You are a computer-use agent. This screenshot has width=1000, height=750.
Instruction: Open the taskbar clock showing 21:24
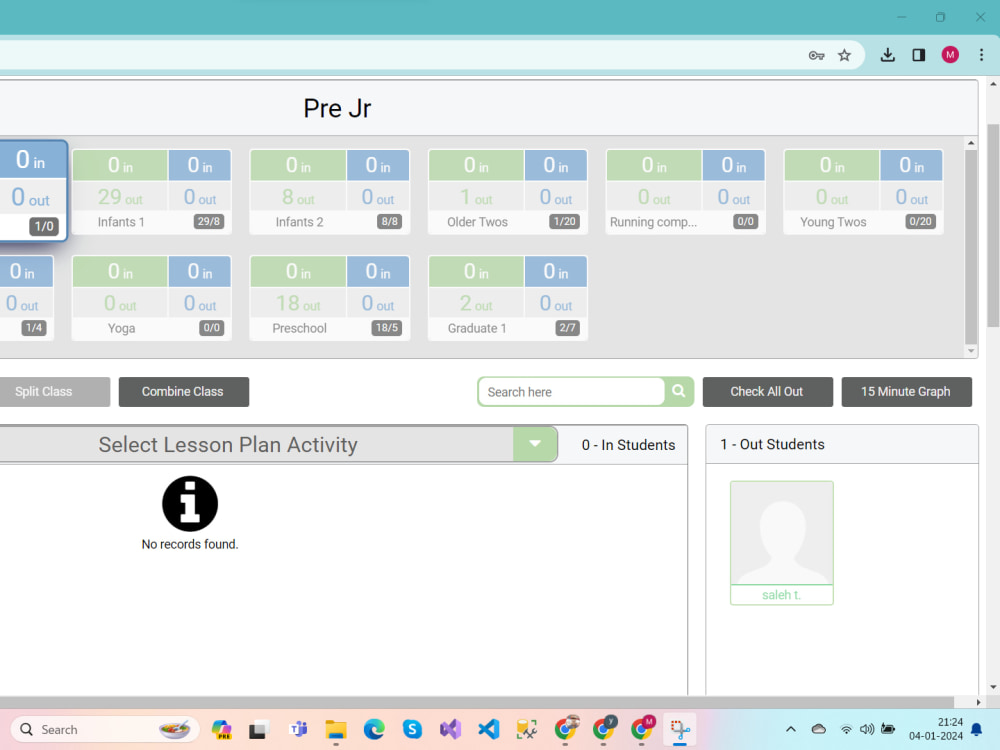click(x=936, y=729)
